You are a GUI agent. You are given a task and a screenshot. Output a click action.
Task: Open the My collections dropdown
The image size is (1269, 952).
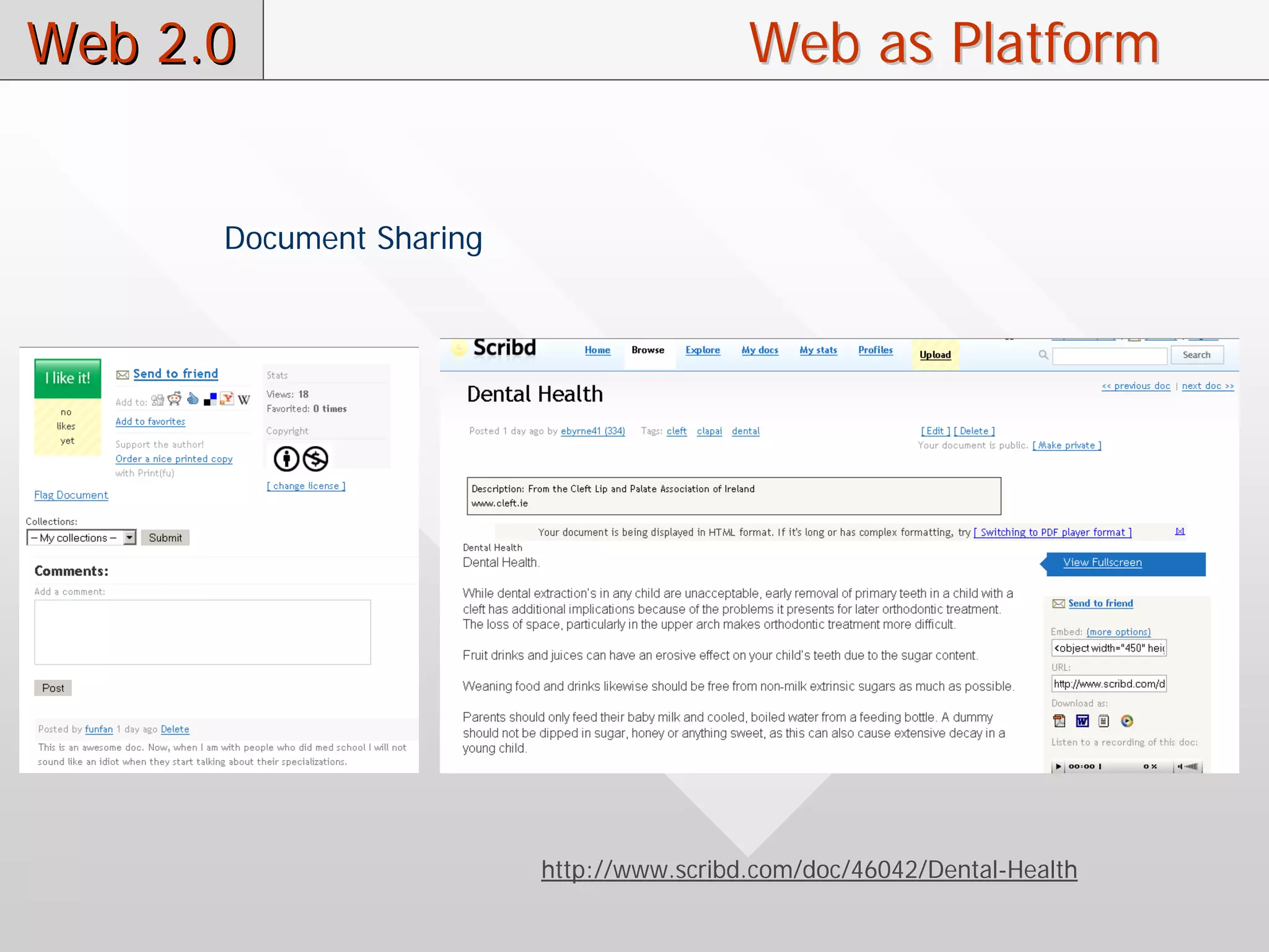coord(129,538)
